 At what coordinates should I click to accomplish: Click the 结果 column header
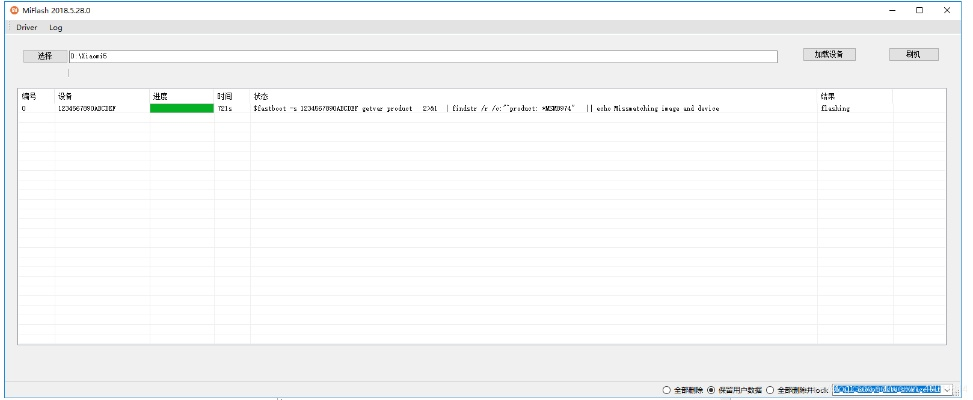828,96
